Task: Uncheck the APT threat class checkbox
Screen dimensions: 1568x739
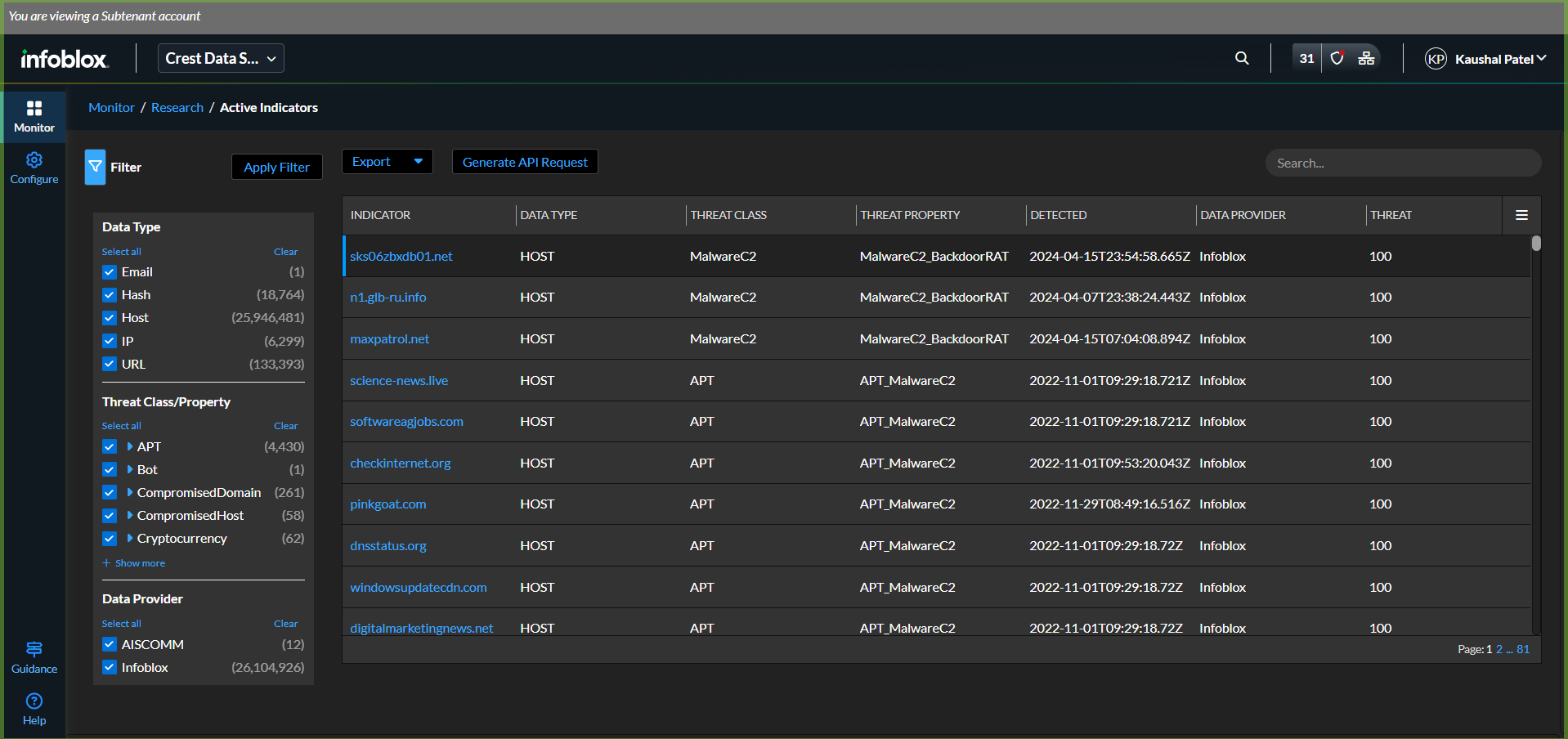Action: (x=110, y=446)
